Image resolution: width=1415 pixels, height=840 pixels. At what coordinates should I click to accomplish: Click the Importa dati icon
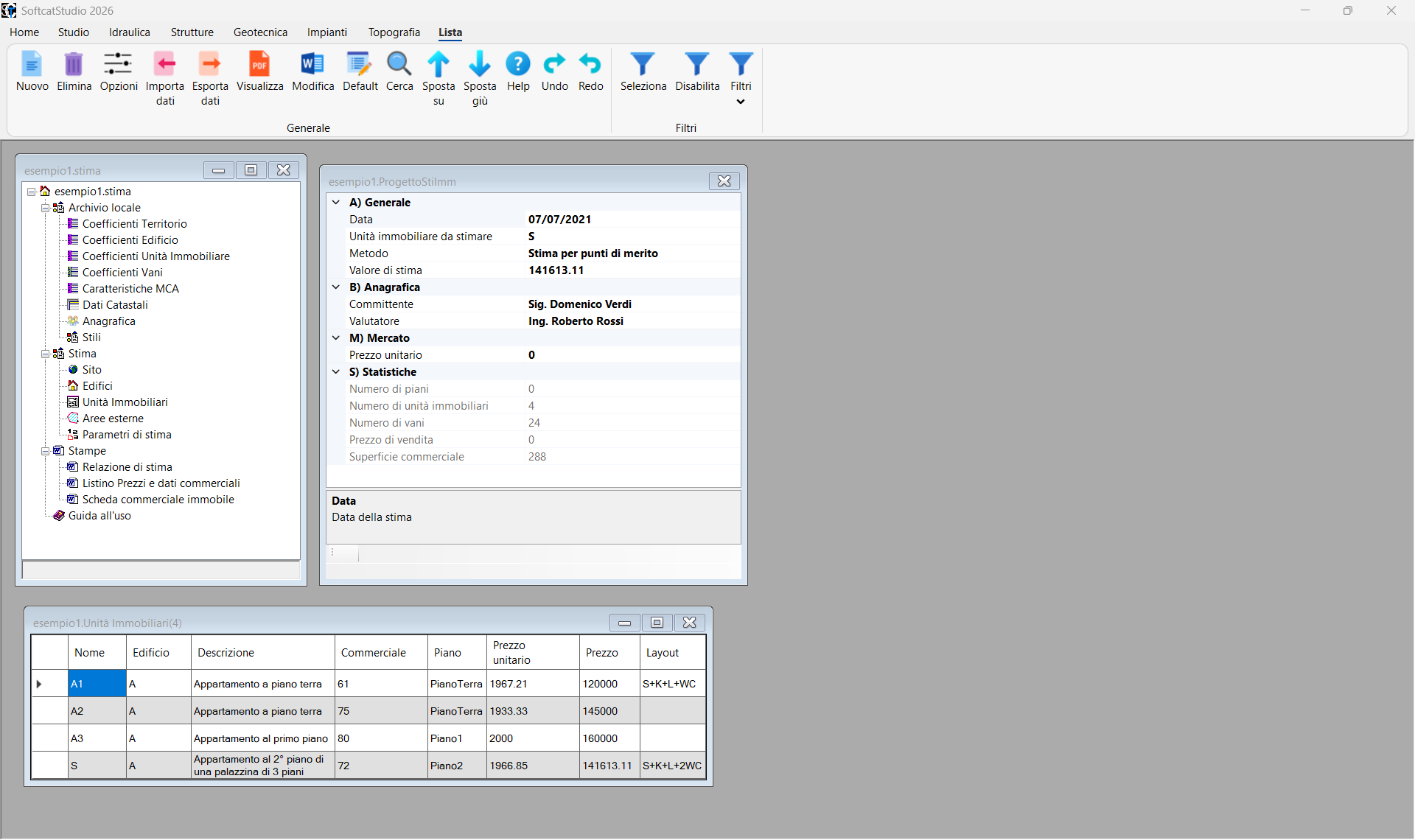[x=165, y=64]
